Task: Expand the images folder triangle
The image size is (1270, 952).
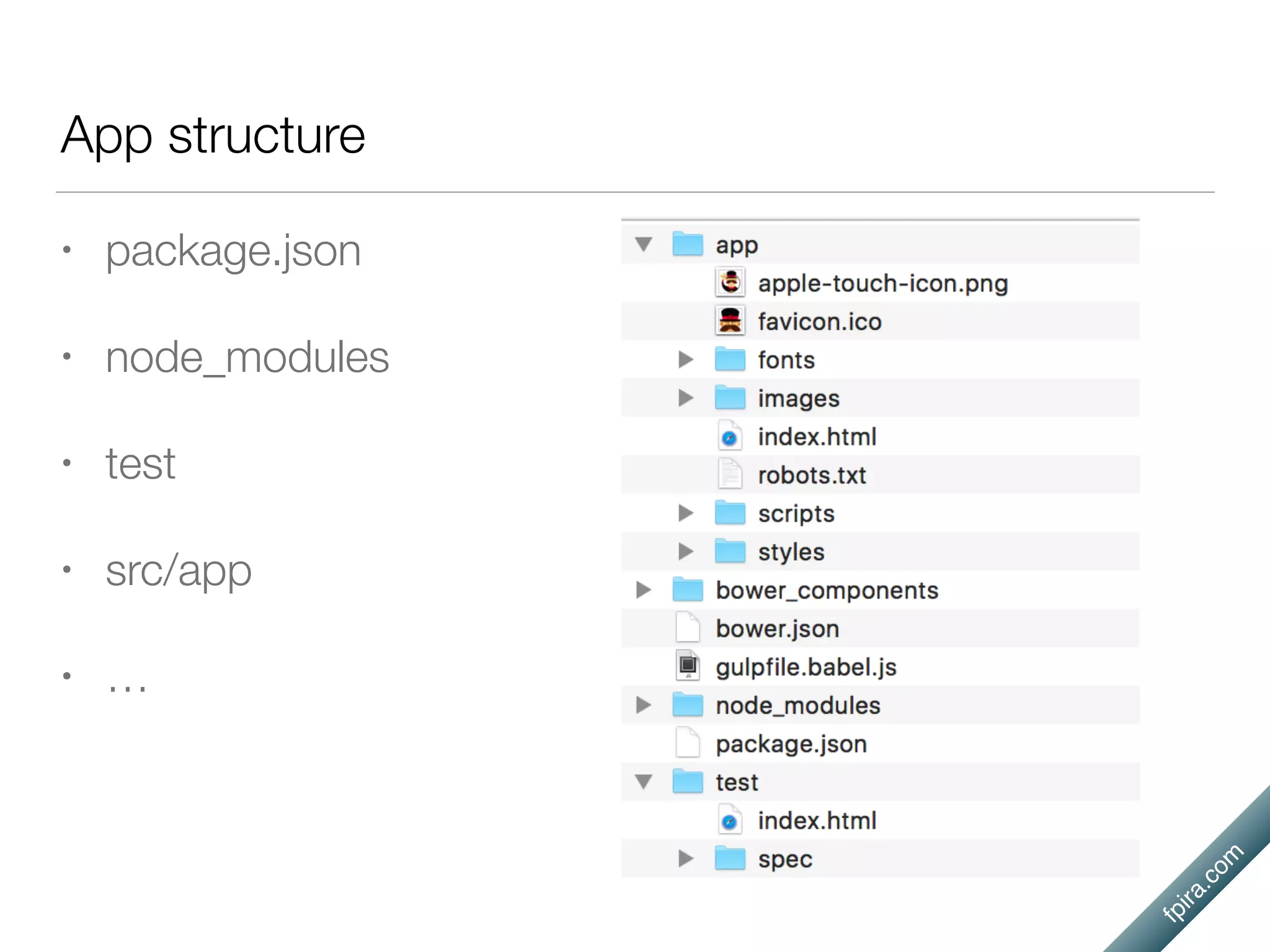Action: click(685, 398)
